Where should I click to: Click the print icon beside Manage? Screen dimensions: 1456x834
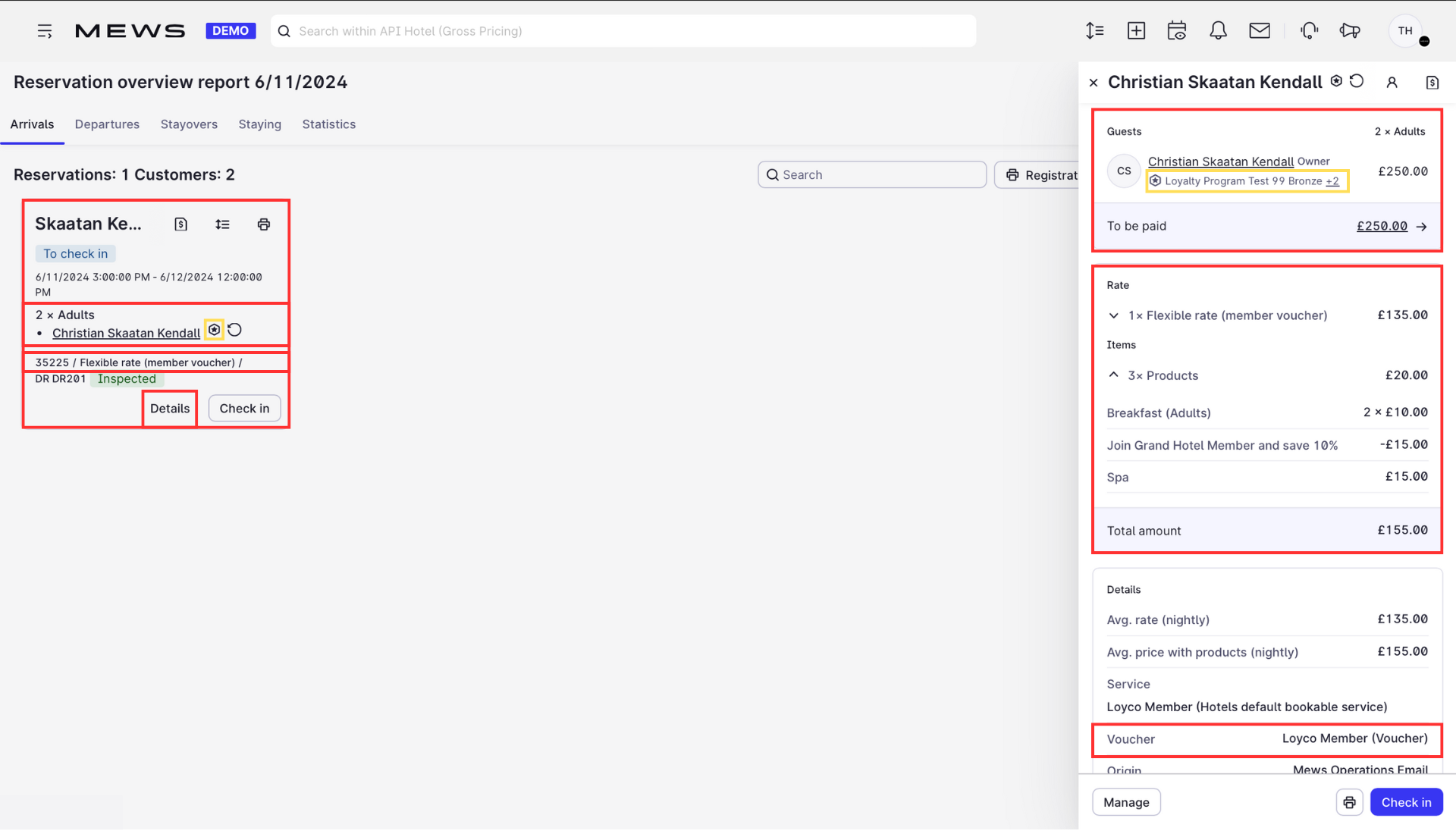pos(1350,802)
